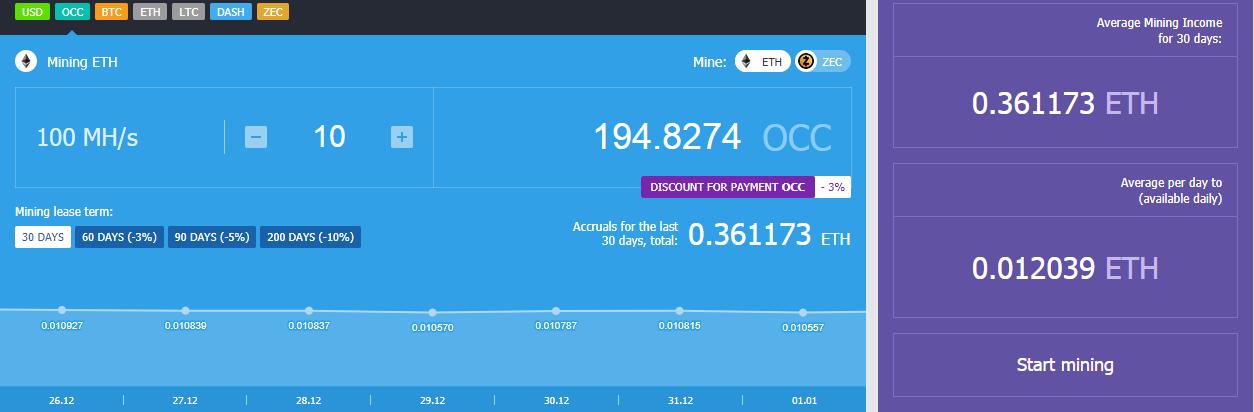Toggle mining coin to ETH
The width and height of the screenshot is (1254, 412).
point(762,61)
